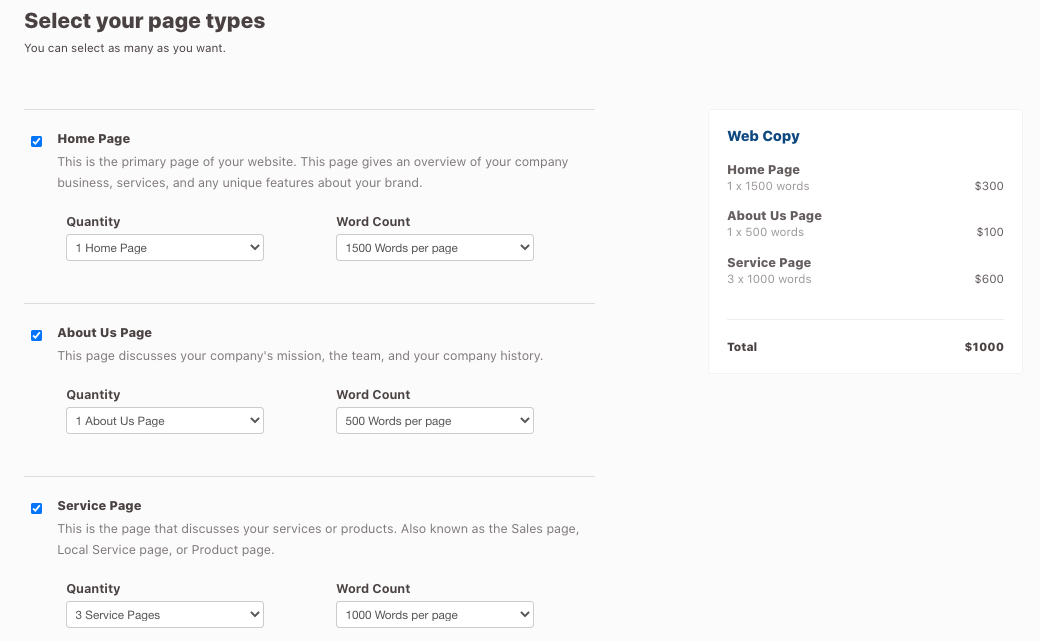The height and width of the screenshot is (641, 1040).
Task: Open the Home Page Word Count dropdown
Action: click(434, 247)
